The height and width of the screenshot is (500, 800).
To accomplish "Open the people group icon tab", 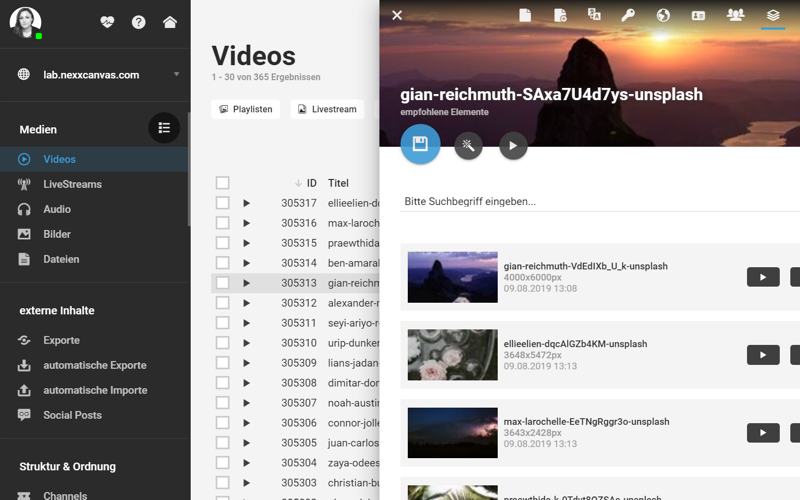I will [x=735, y=15].
